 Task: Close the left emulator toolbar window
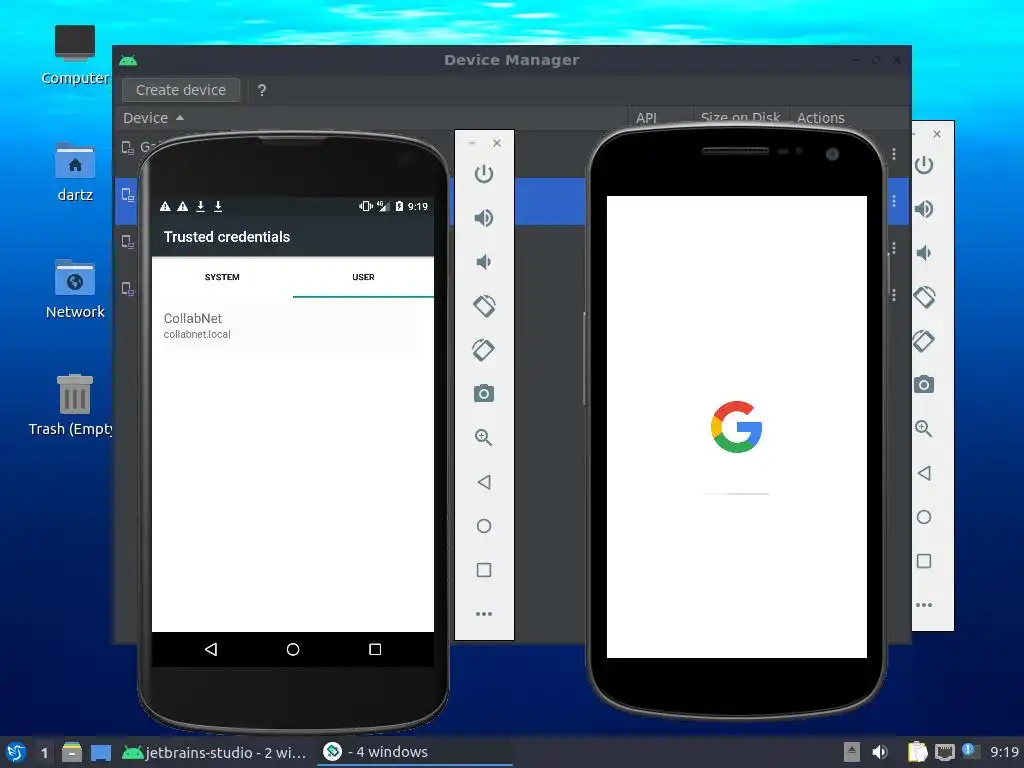[x=497, y=143]
